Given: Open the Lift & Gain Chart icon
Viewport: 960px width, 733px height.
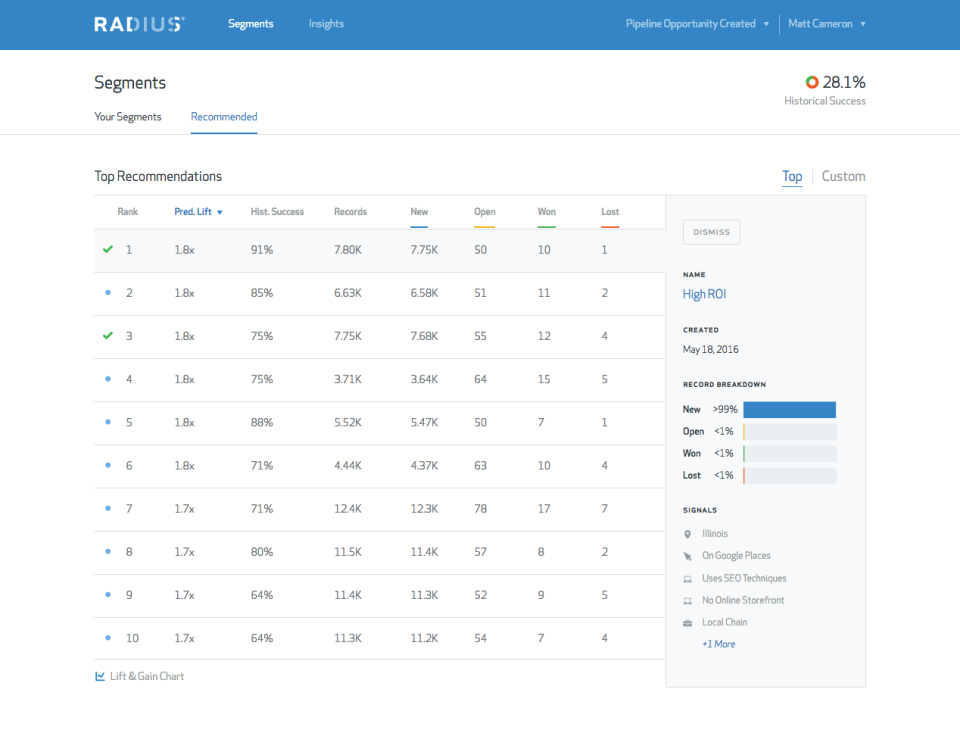Looking at the screenshot, I should [99, 676].
